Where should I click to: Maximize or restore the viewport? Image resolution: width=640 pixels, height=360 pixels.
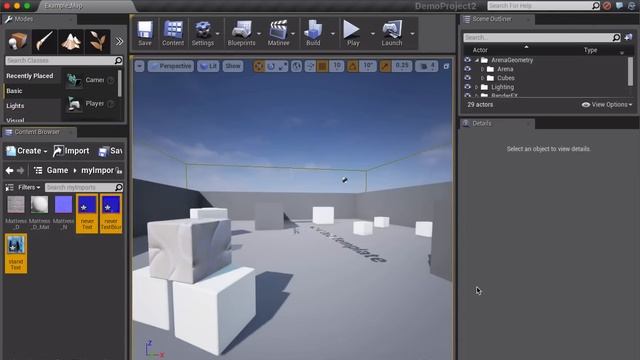click(446, 66)
